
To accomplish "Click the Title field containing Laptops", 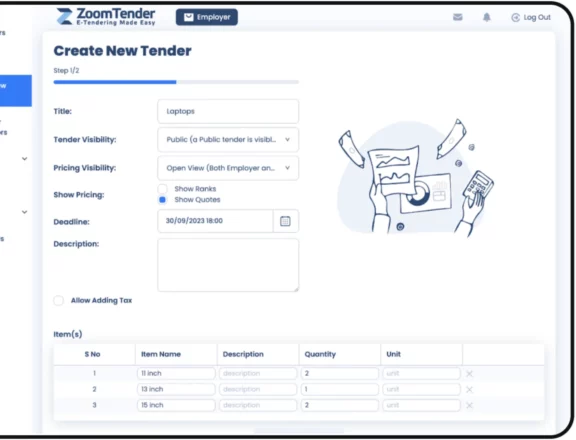I will click(228, 111).
